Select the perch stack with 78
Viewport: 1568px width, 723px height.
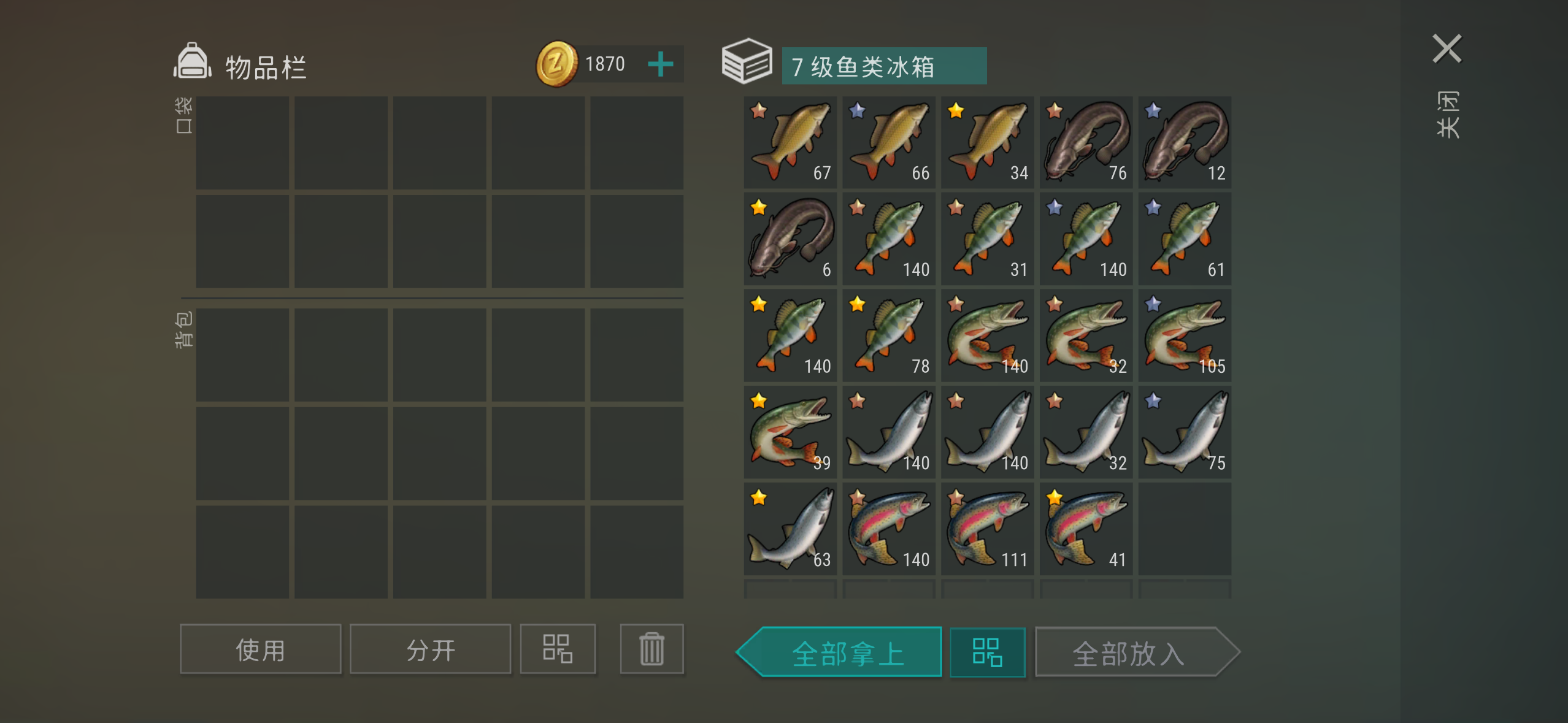[889, 335]
